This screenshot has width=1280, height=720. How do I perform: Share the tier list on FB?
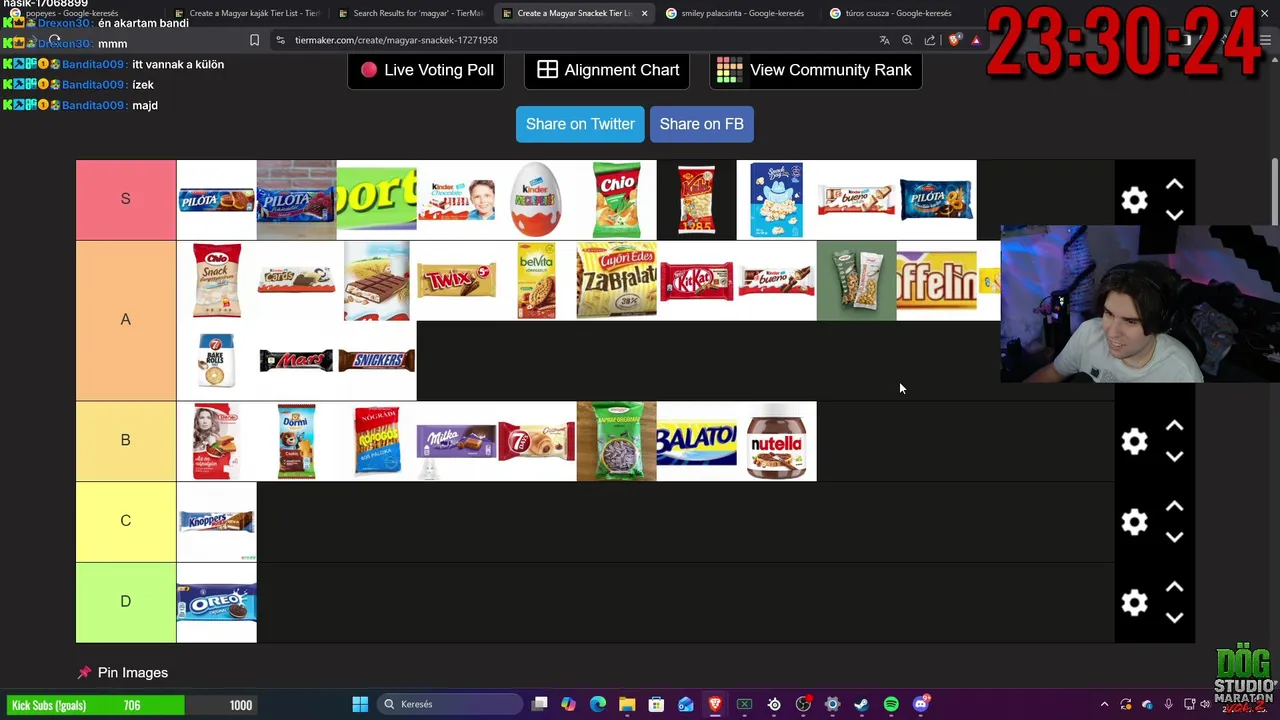coord(701,124)
